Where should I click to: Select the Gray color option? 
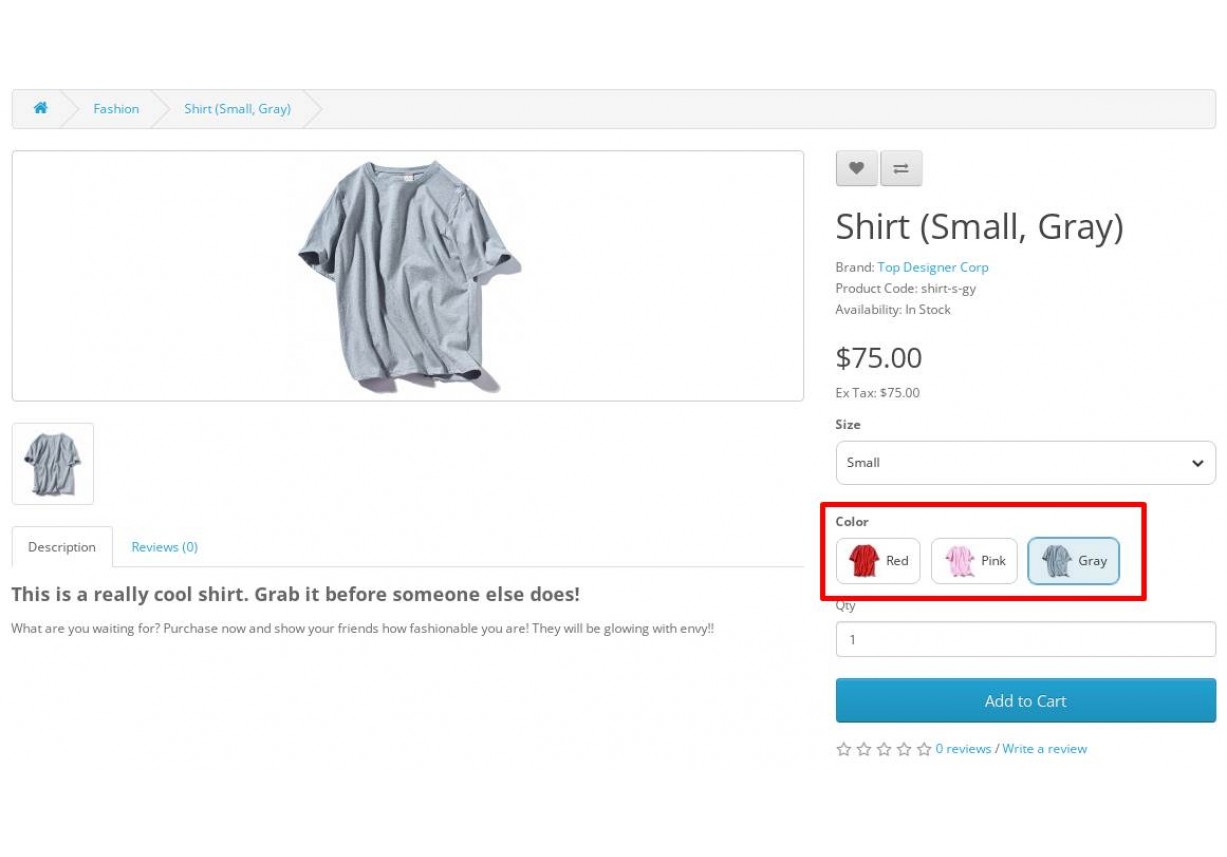(x=1073, y=561)
